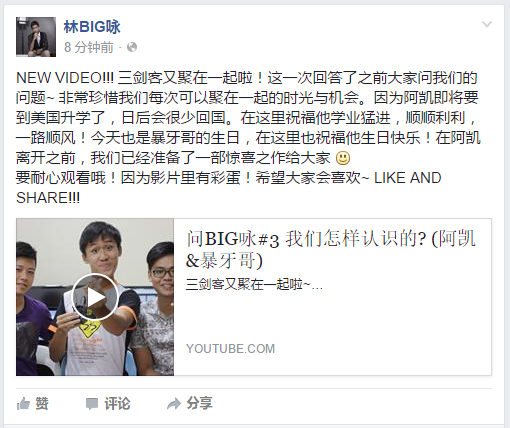This screenshot has height=428, width=510.
Task: Open the post options chevron menu
Action: point(487,24)
